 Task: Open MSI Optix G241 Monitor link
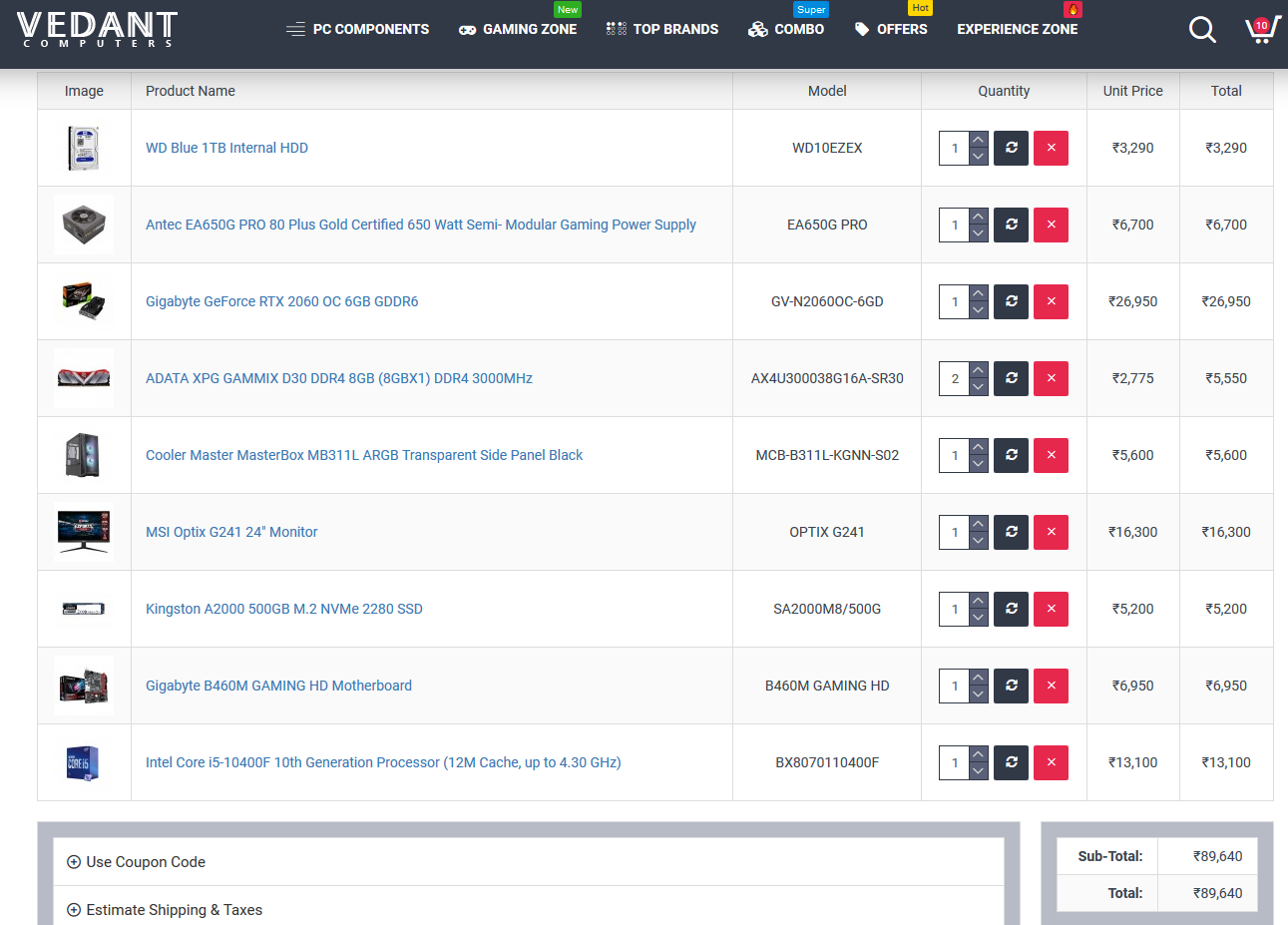[x=231, y=532]
